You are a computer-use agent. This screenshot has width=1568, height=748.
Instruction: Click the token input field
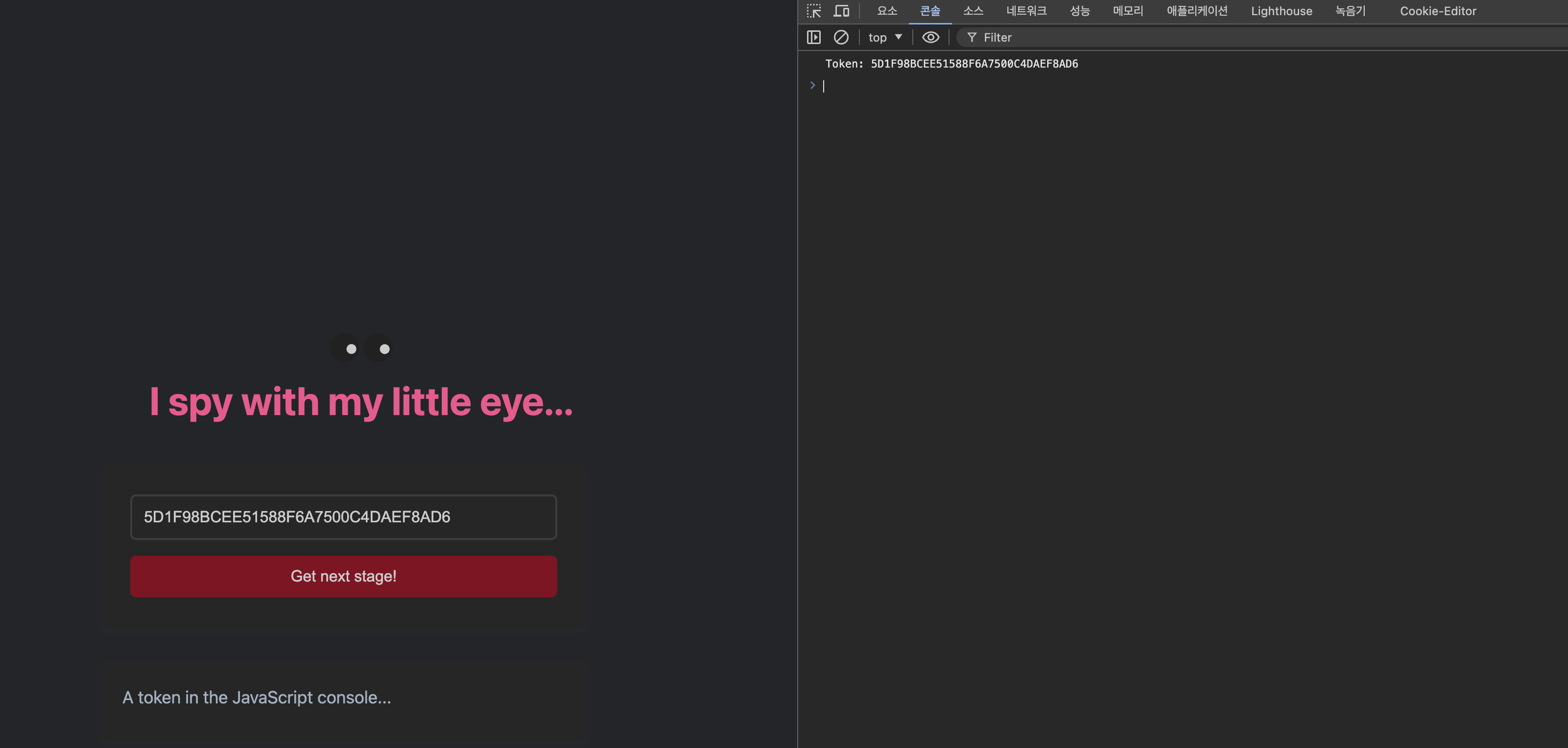pyautogui.click(x=343, y=517)
